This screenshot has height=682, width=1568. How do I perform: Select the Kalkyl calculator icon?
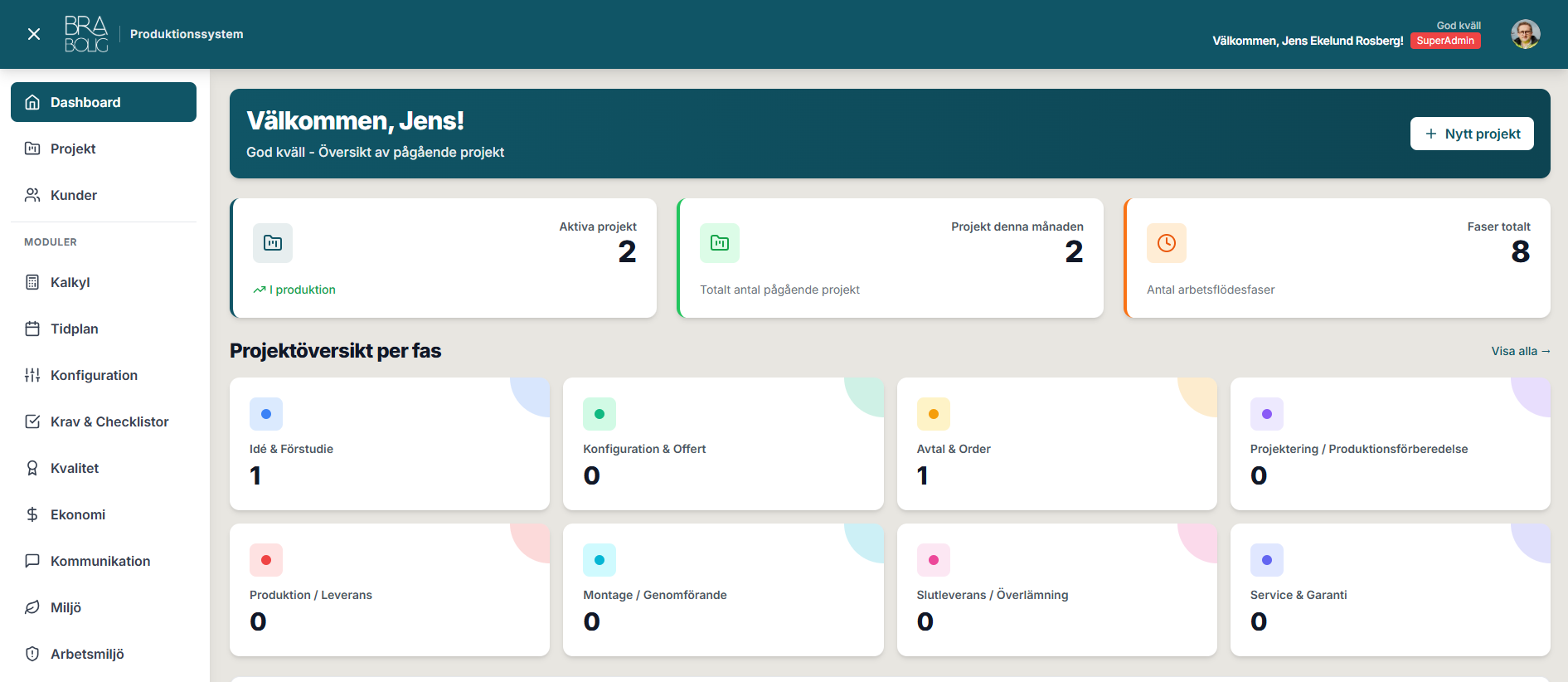click(x=32, y=282)
